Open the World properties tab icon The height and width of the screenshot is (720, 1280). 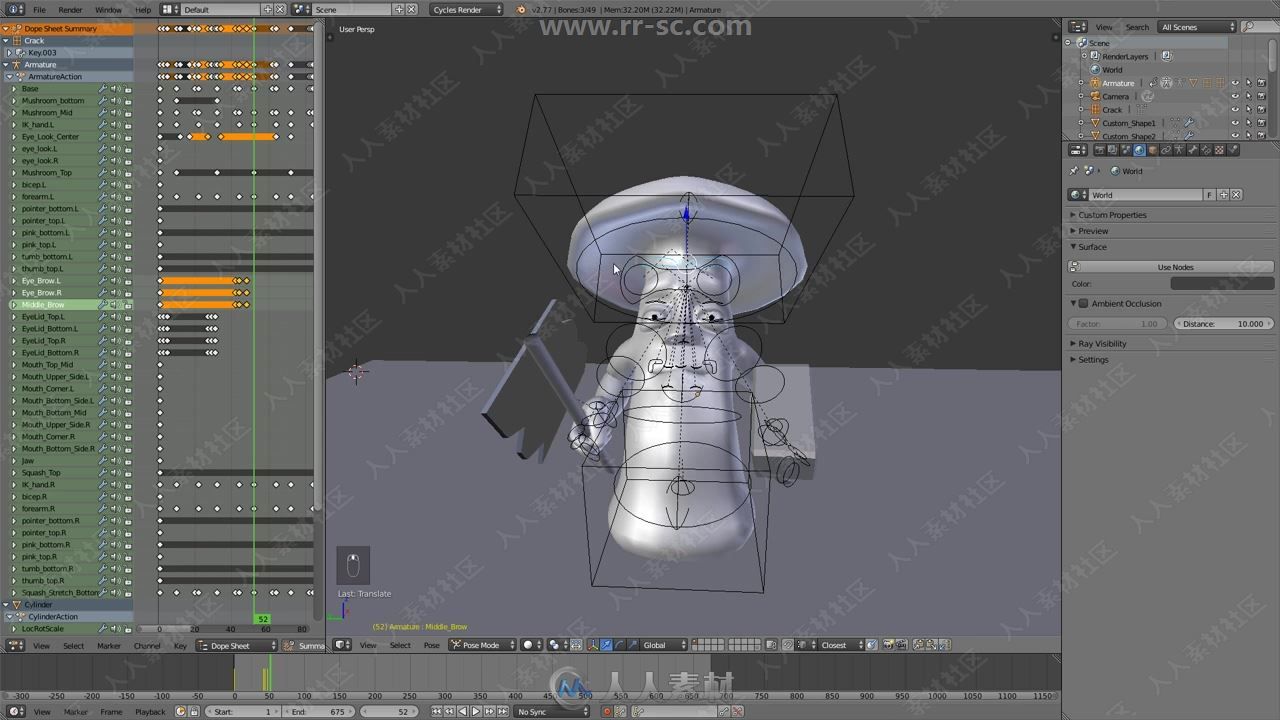[x=1139, y=150]
